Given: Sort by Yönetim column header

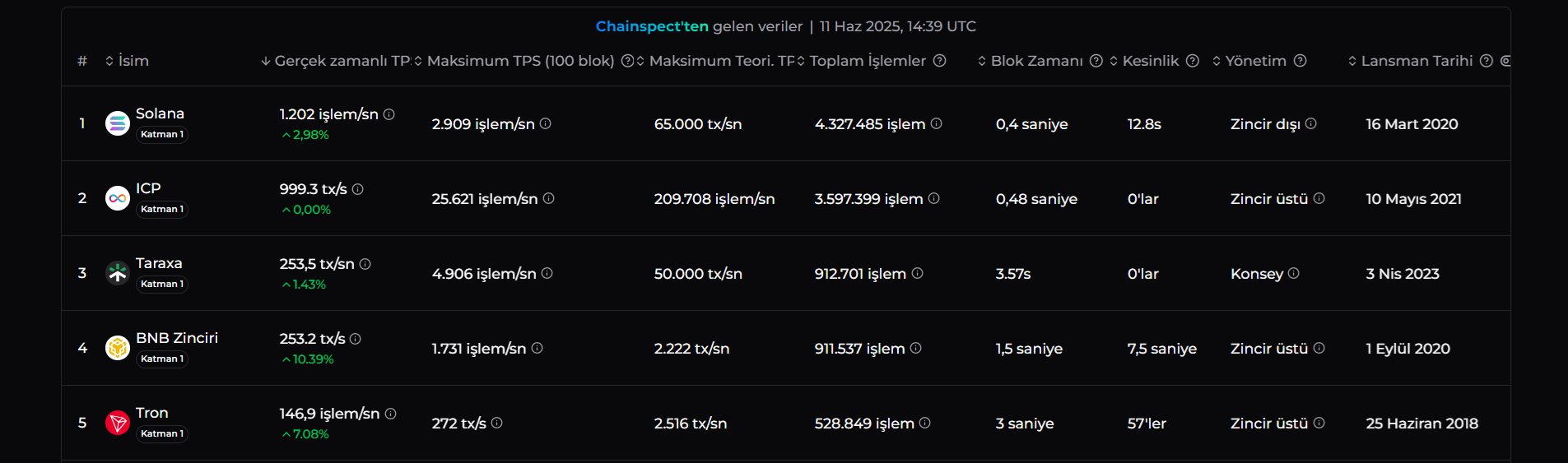Looking at the screenshot, I should pos(1249,61).
